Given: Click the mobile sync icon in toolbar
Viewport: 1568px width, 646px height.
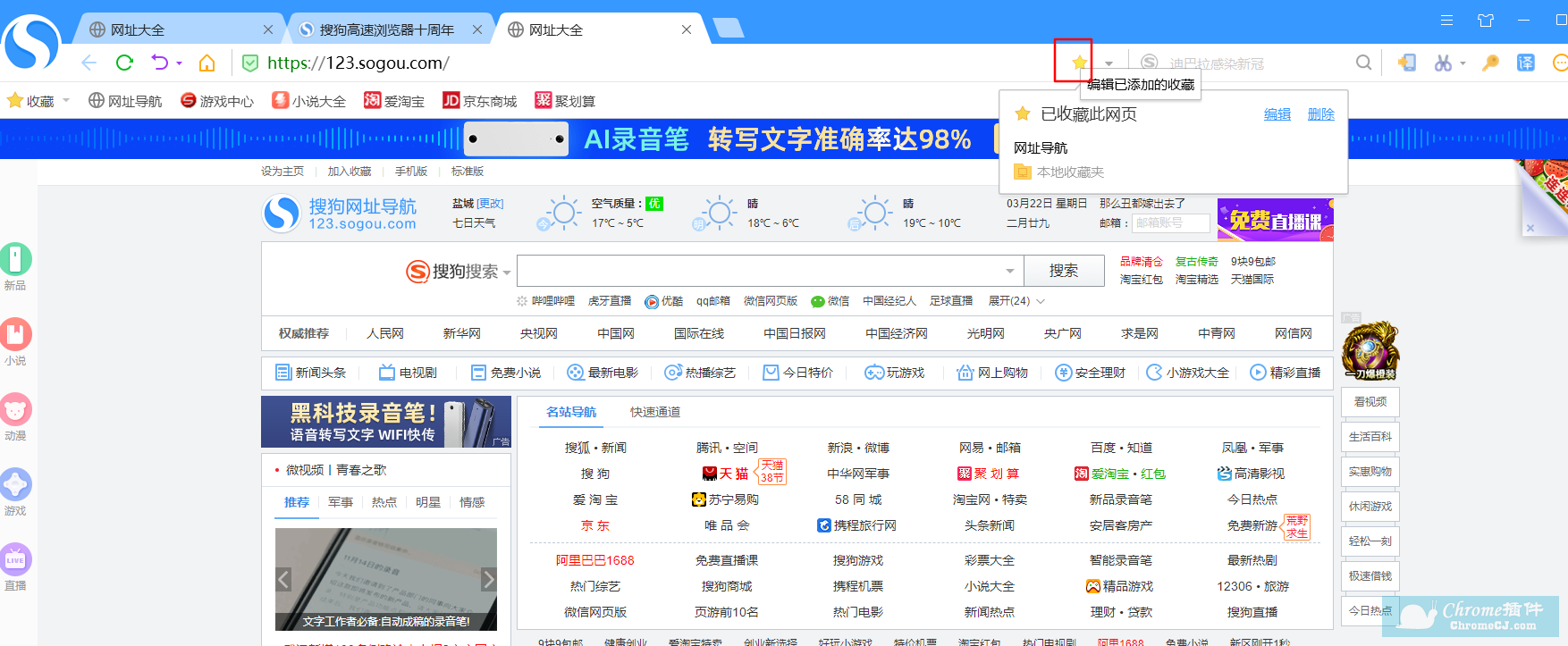Looking at the screenshot, I should (x=1406, y=63).
